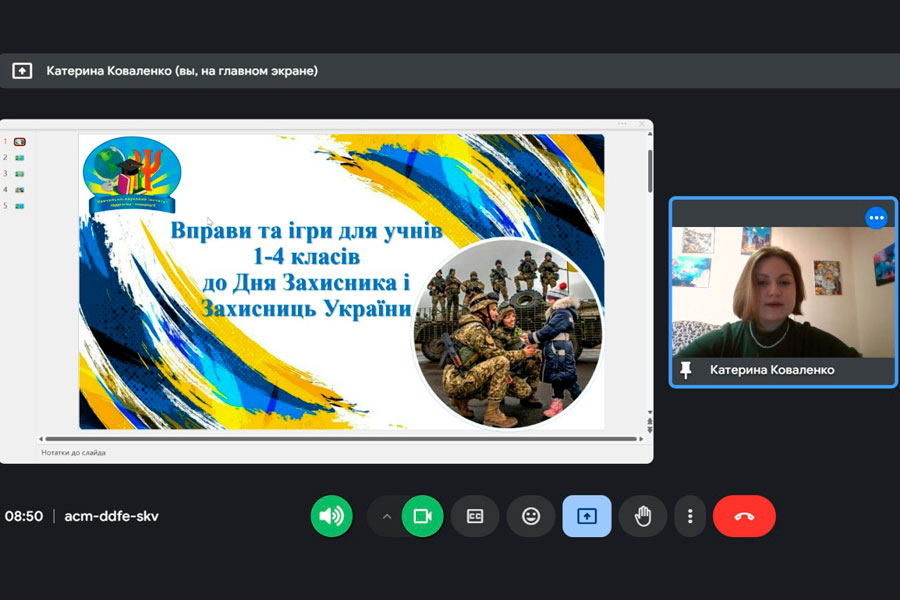Toggle closed captions
Viewport: 900px width, 600px height.
click(475, 516)
